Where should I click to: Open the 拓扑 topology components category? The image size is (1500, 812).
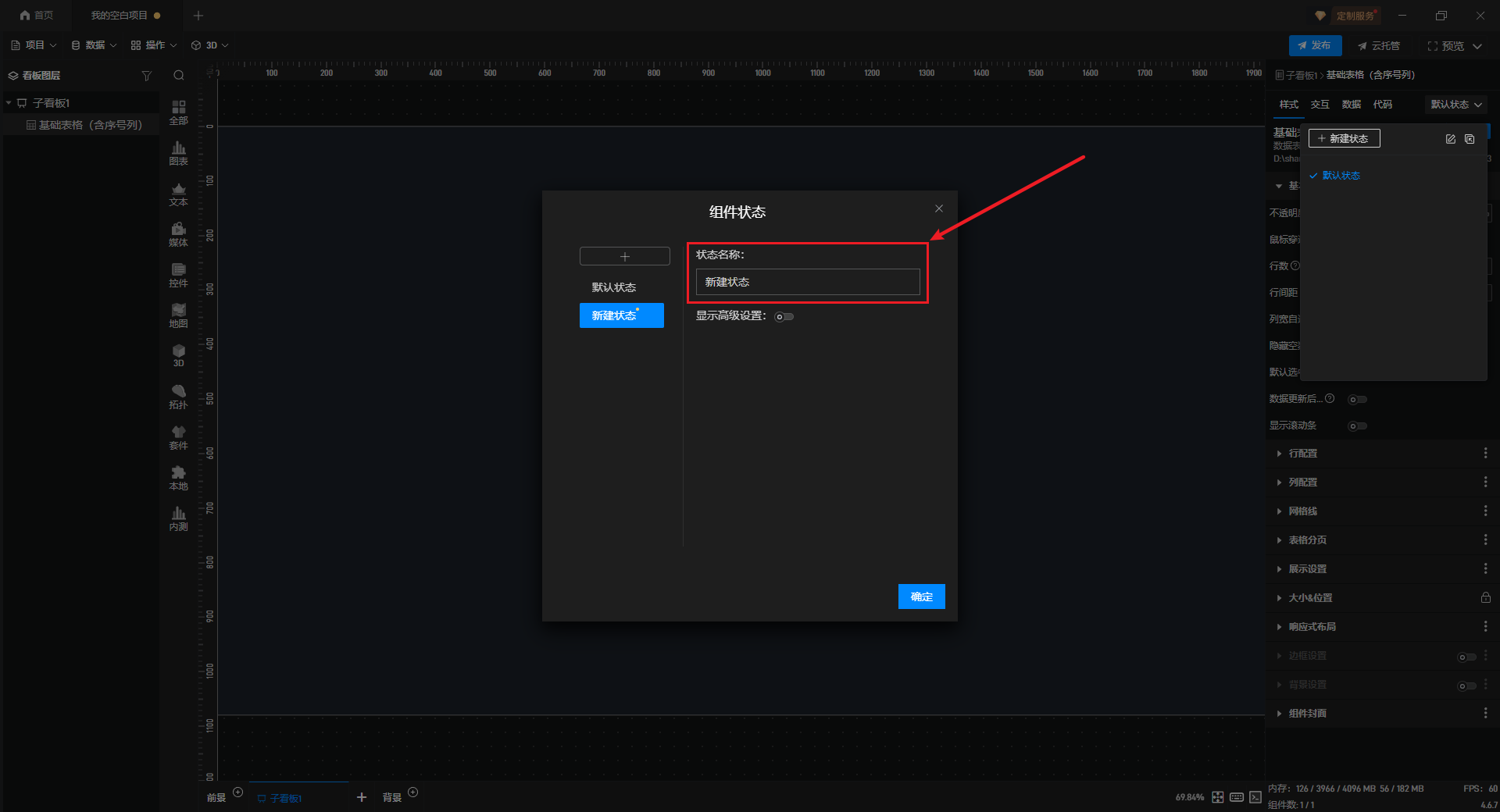pos(178,396)
